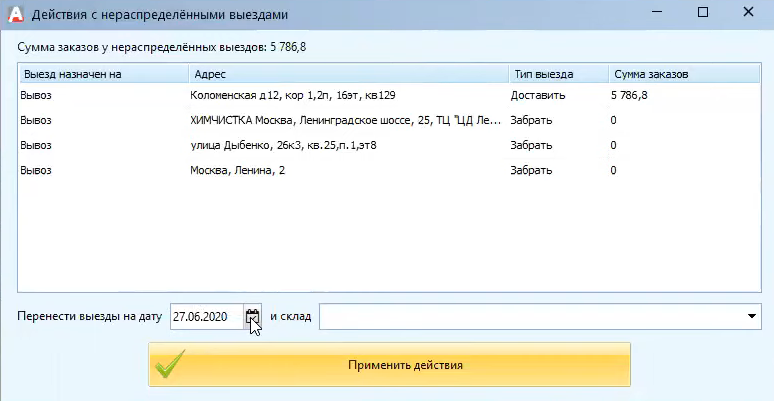The image size is (774, 401).
Task: Close the Действия с нераспределёнными выездами window
Action: click(x=748, y=12)
